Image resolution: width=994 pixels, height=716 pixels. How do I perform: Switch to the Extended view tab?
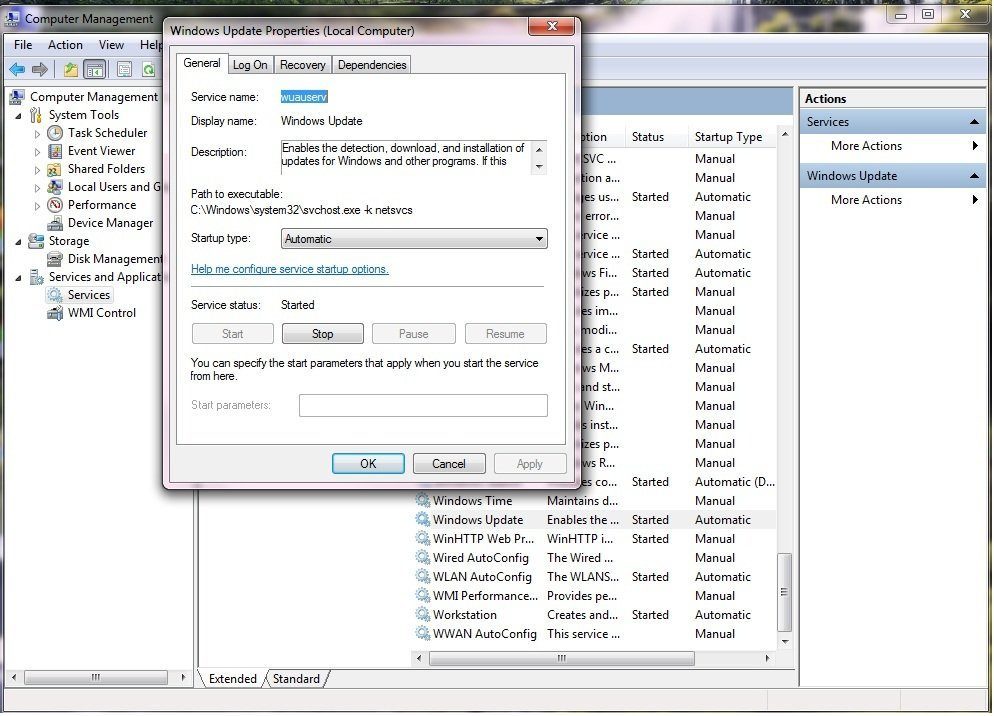233,679
